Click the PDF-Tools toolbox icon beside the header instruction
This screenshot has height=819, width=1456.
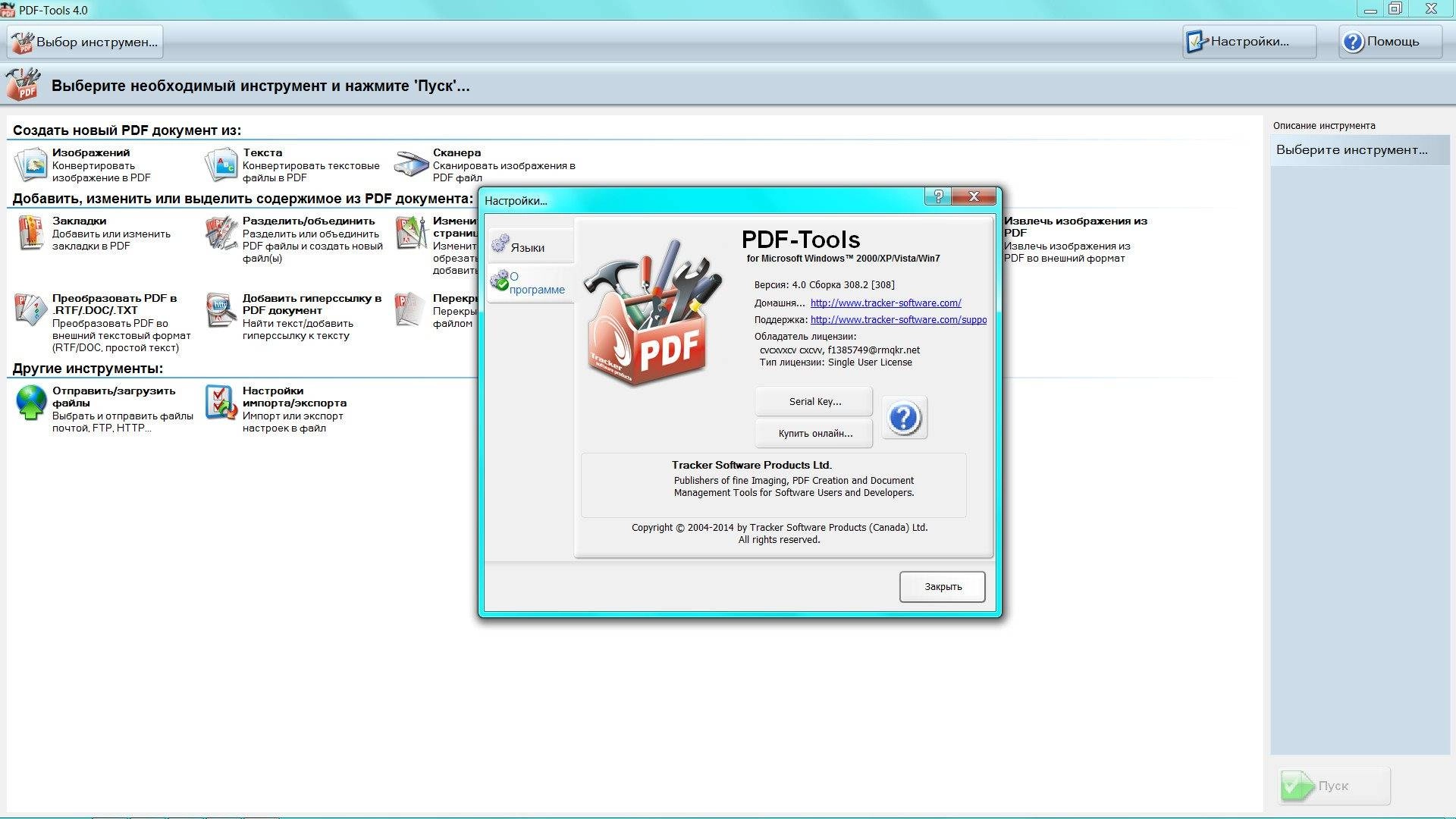click(x=23, y=84)
